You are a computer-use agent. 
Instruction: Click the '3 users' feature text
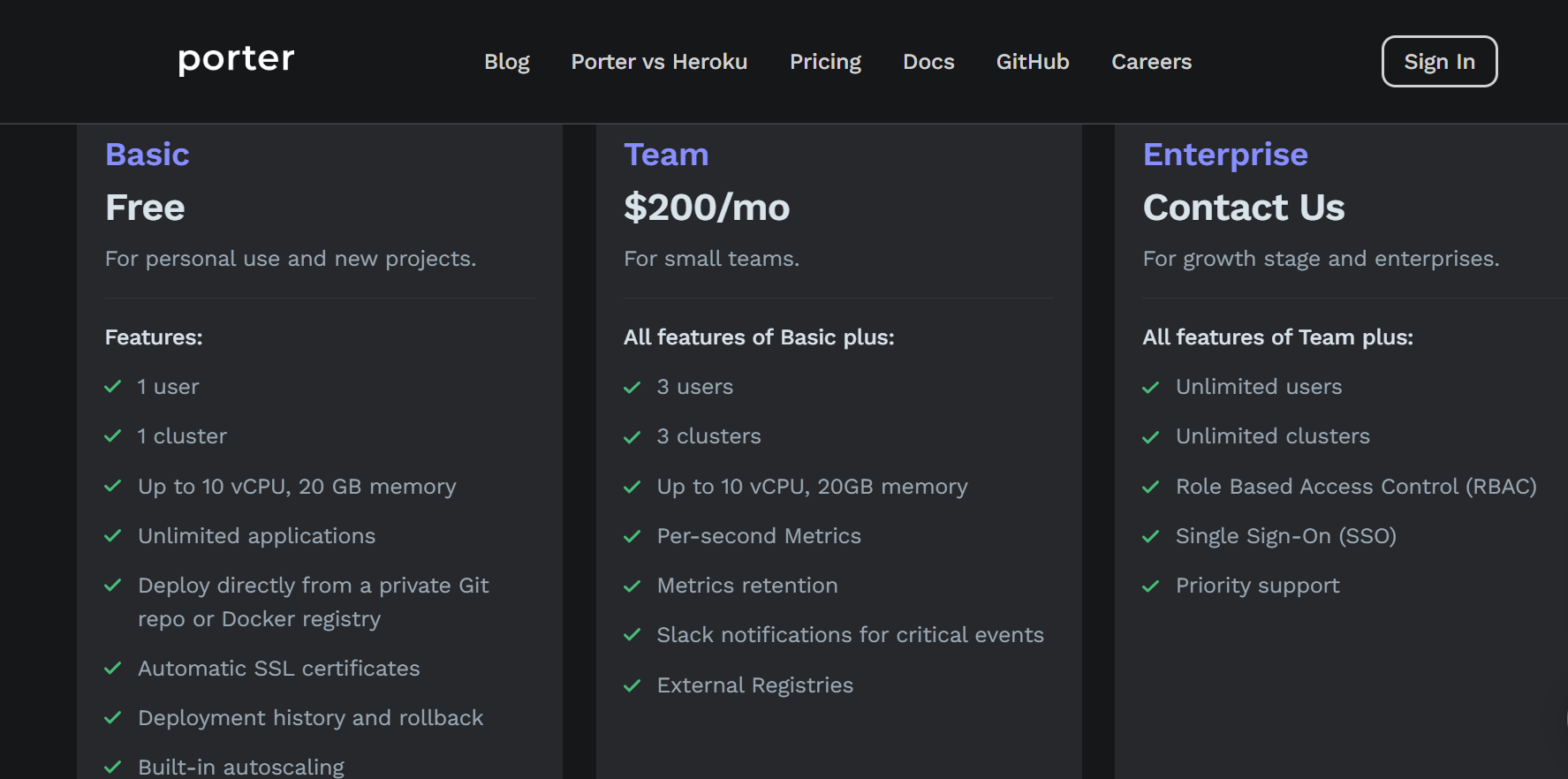pyautogui.click(x=695, y=387)
